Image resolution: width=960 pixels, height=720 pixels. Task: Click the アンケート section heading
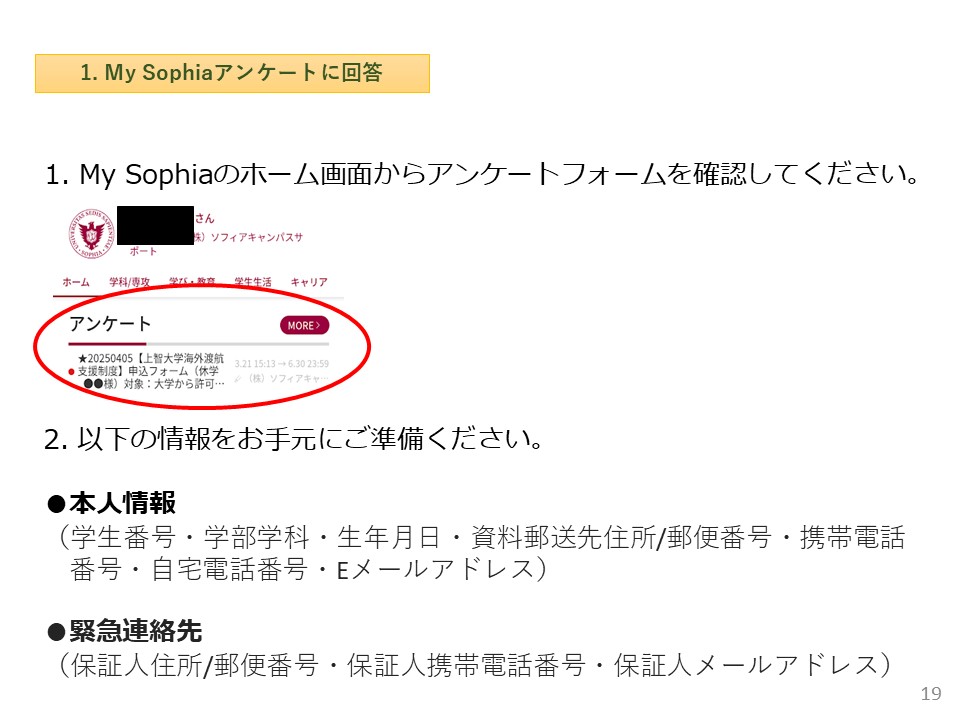[x=111, y=324]
